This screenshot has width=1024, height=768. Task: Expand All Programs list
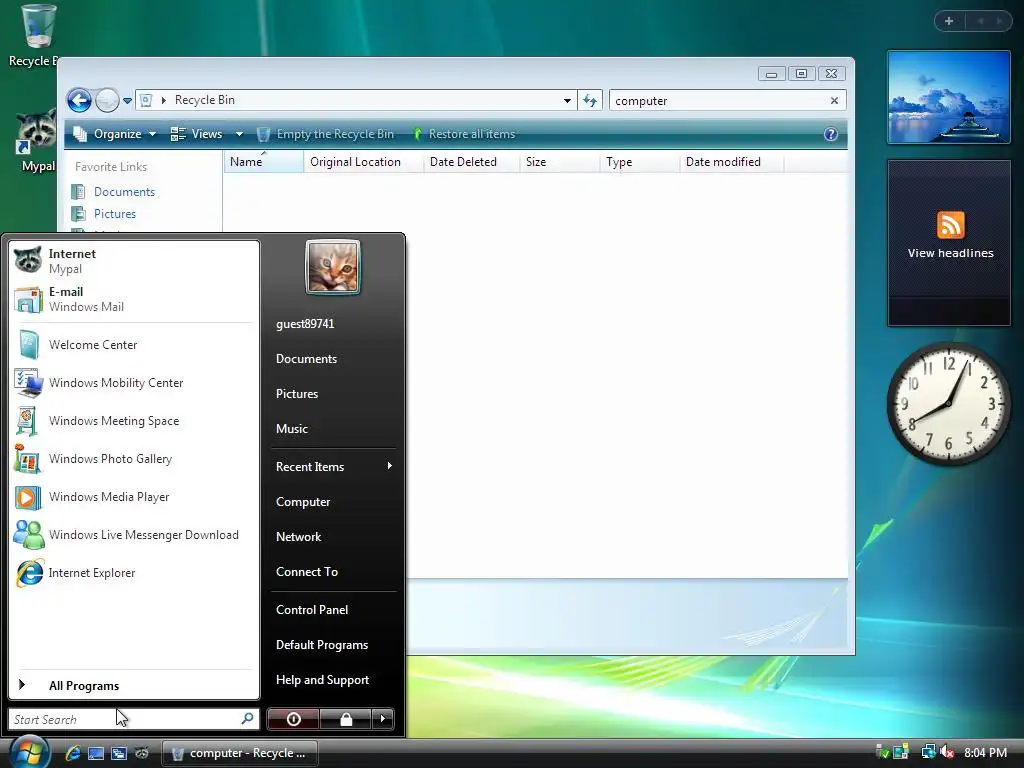click(x=134, y=685)
